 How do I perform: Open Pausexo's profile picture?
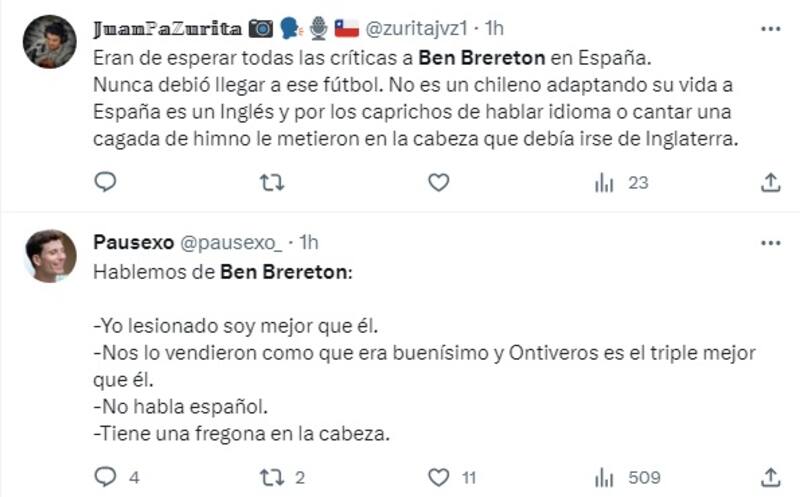(x=50, y=257)
